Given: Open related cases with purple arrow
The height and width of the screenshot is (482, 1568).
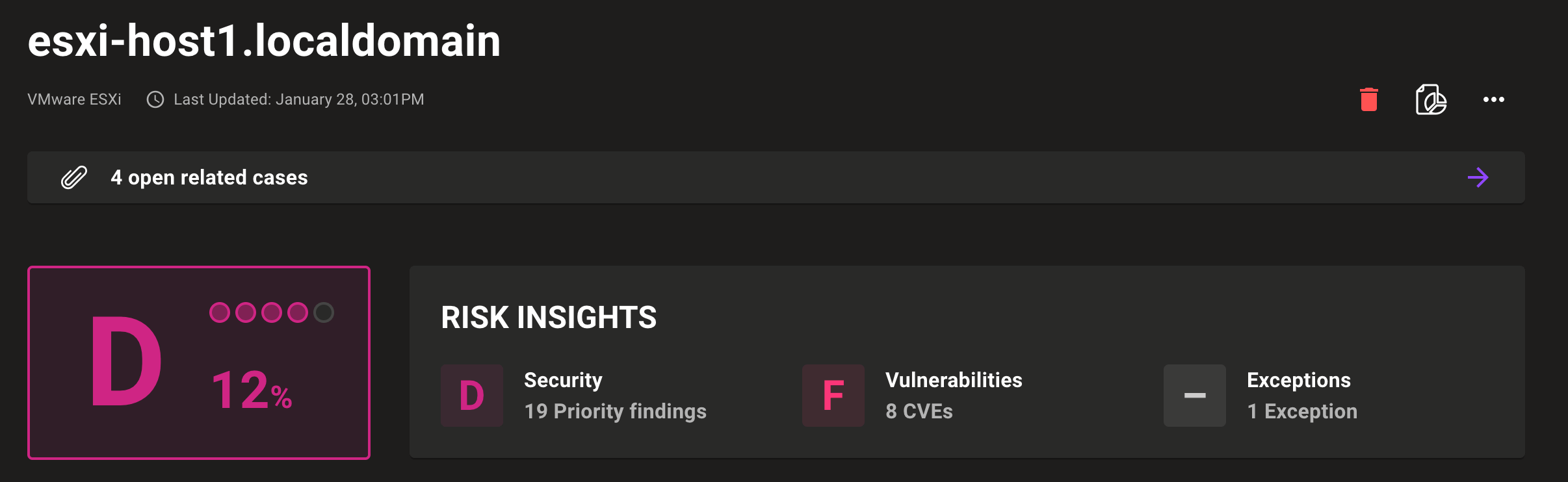Looking at the screenshot, I should (1478, 177).
